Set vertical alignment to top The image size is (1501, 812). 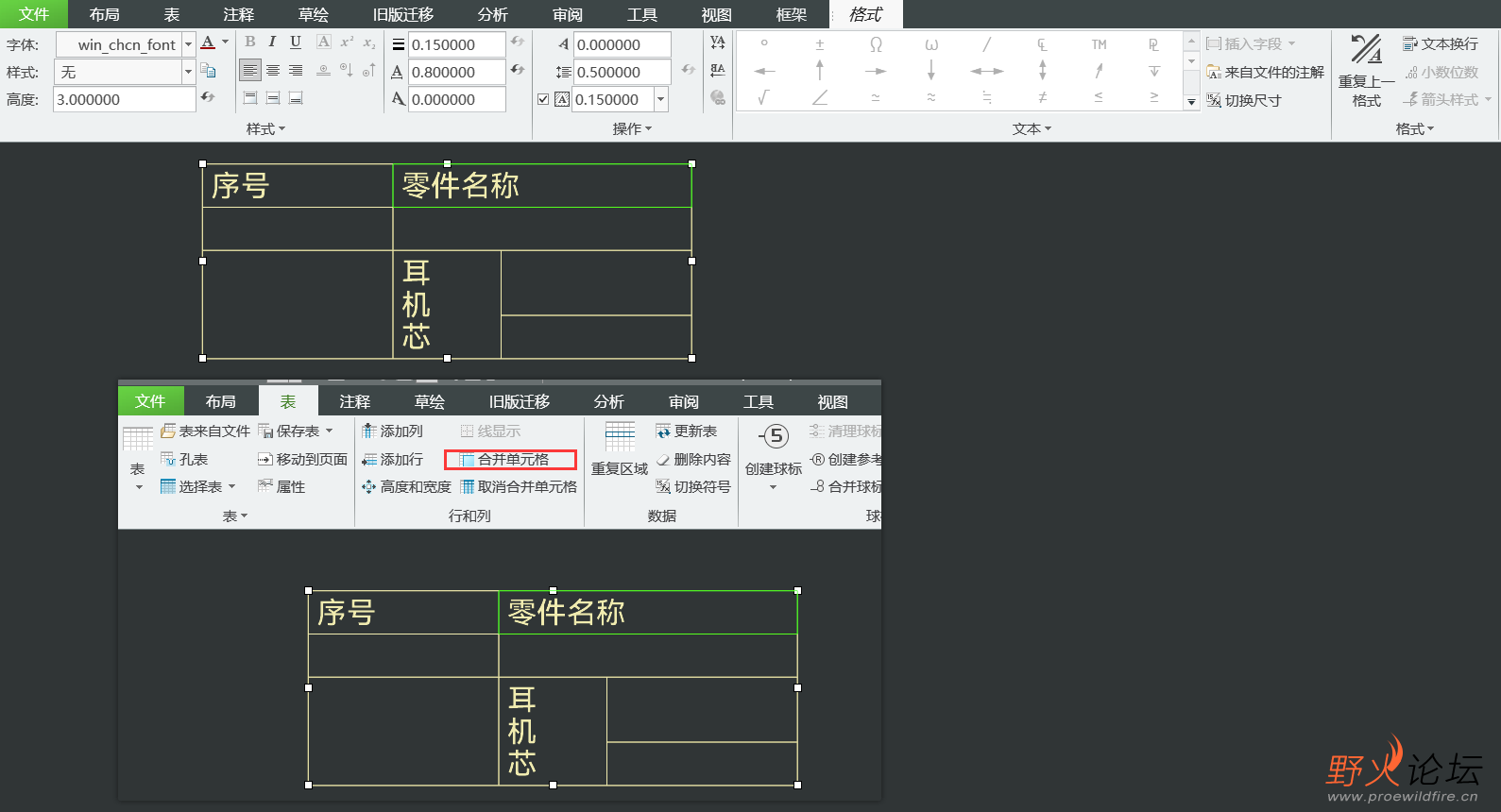tap(250, 98)
